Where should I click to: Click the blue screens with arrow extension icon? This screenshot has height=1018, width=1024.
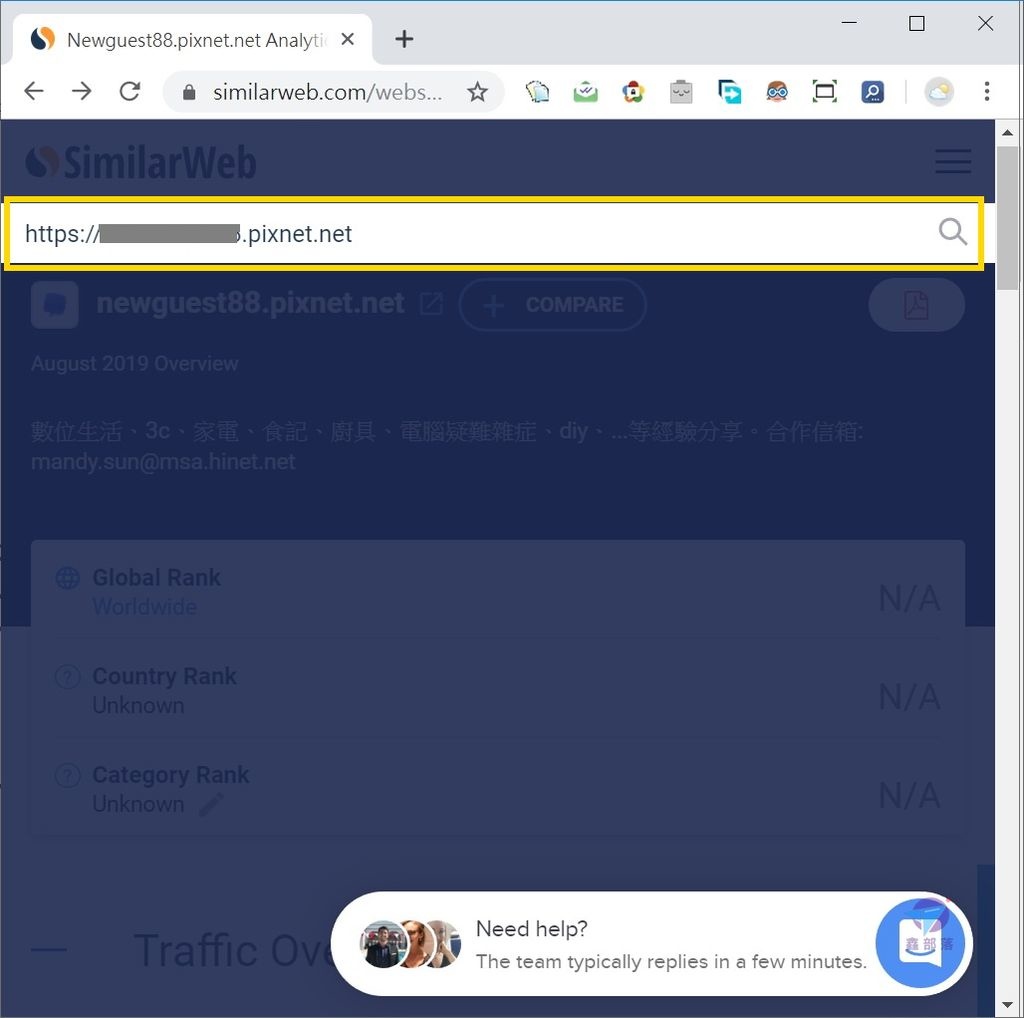pyautogui.click(x=729, y=92)
